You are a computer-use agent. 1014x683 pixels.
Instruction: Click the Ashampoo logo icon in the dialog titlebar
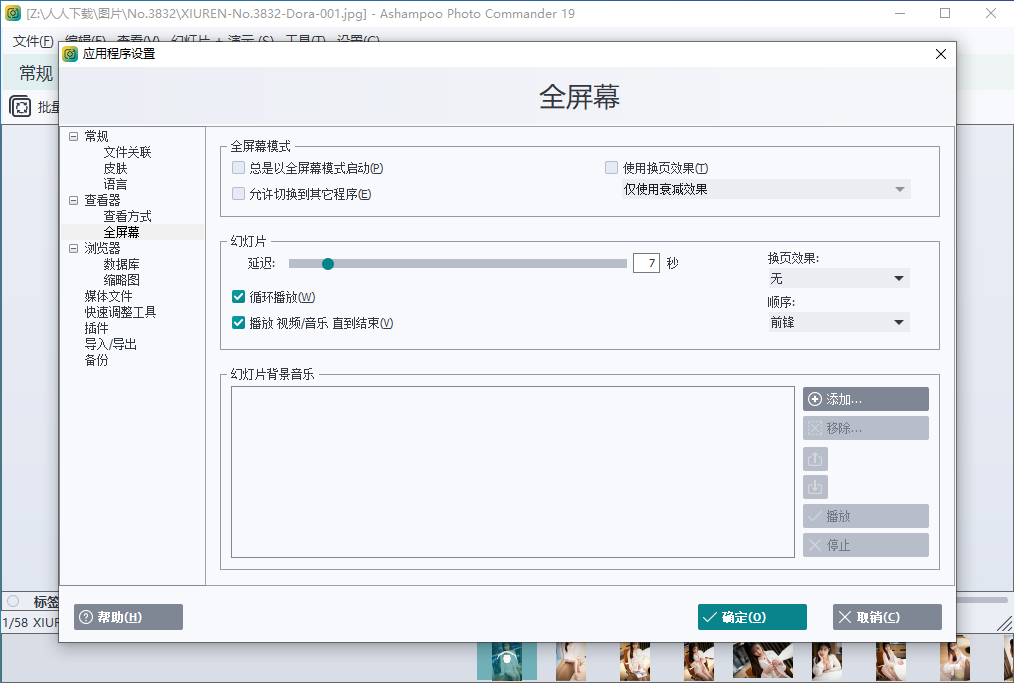tap(69, 54)
